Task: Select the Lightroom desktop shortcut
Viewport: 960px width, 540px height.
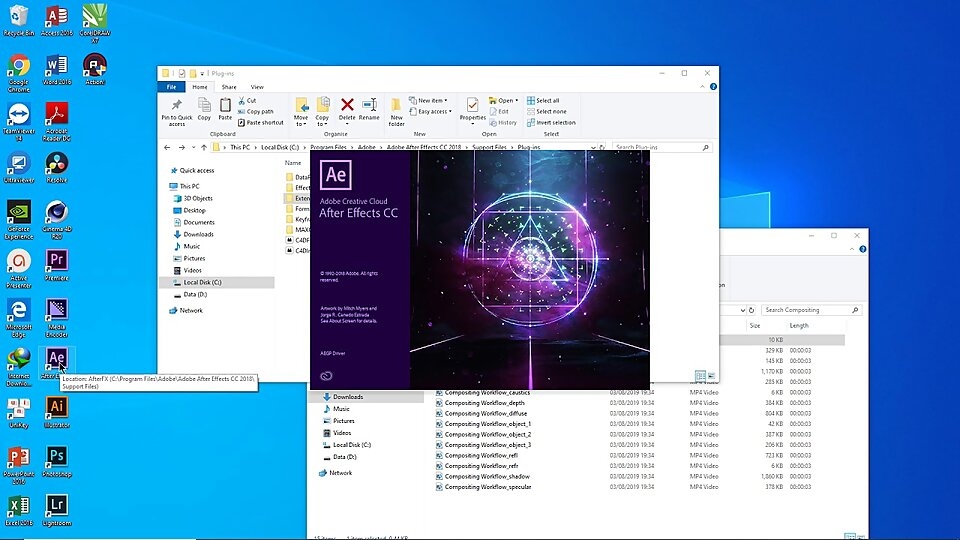Action: tap(56, 511)
